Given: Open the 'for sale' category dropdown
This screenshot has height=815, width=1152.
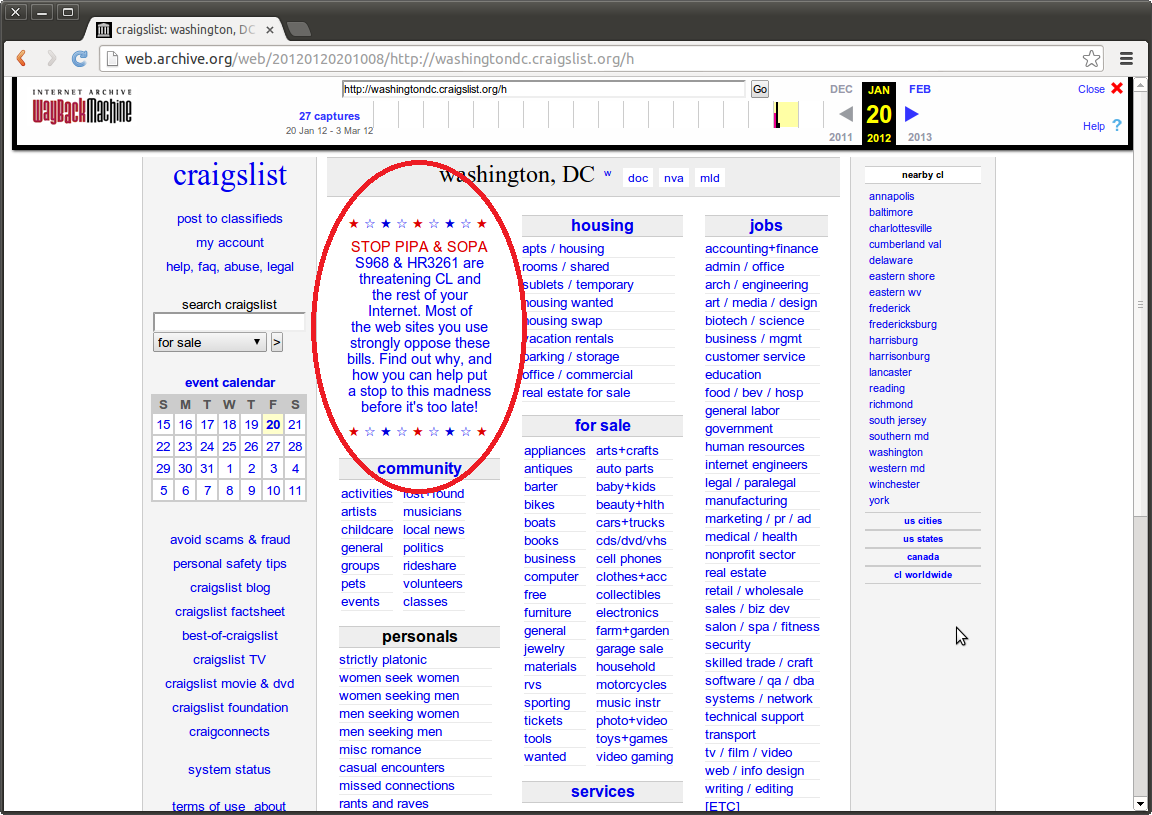Looking at the screenshot, I should coord(209,342).
